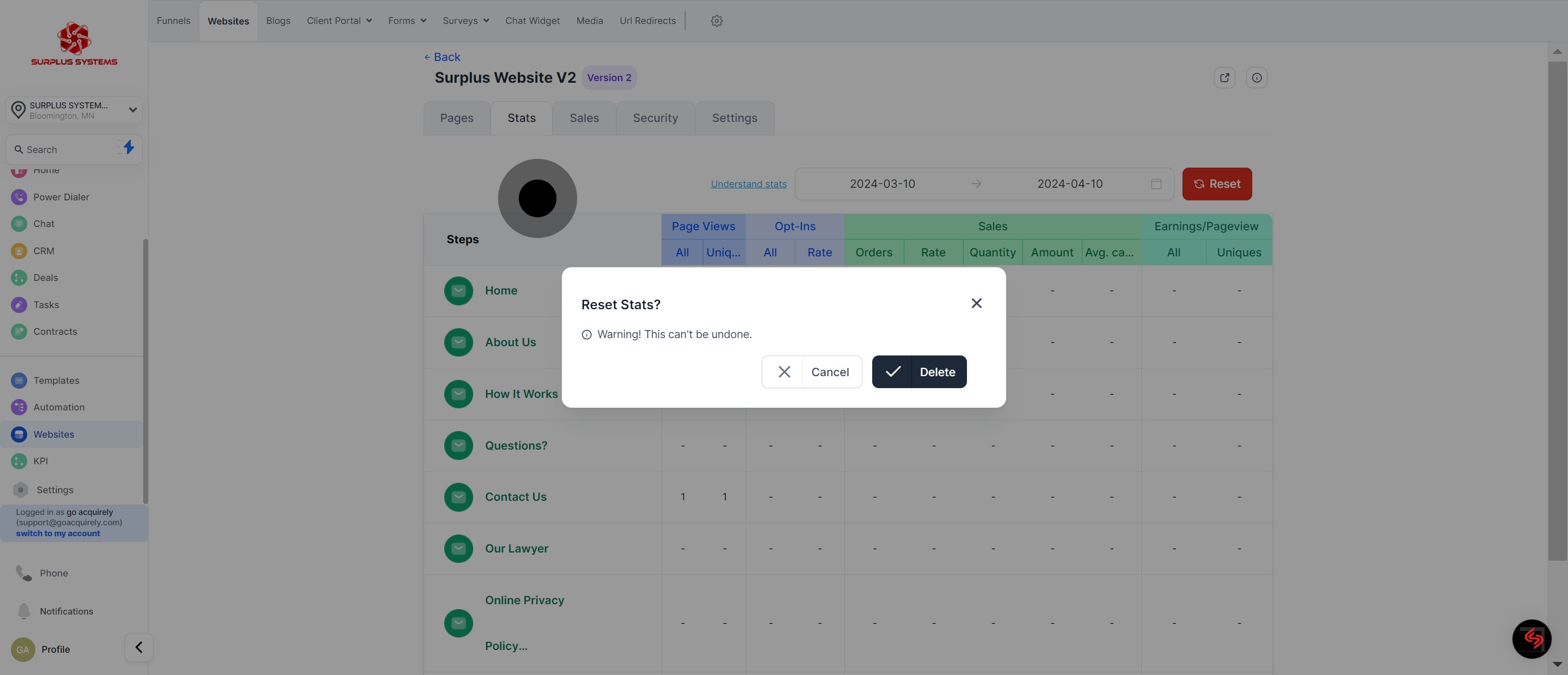Click the open-in-new-window icon beside title
1568x675 pixels.
[1224, 77]
